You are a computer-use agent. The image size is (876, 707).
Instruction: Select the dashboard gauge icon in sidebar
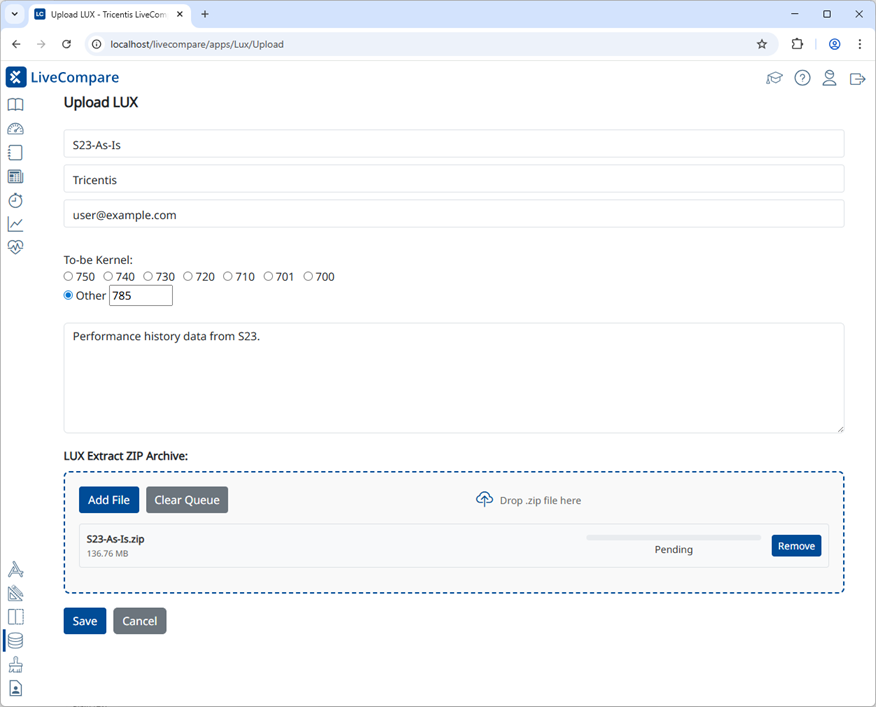point(15,128)
